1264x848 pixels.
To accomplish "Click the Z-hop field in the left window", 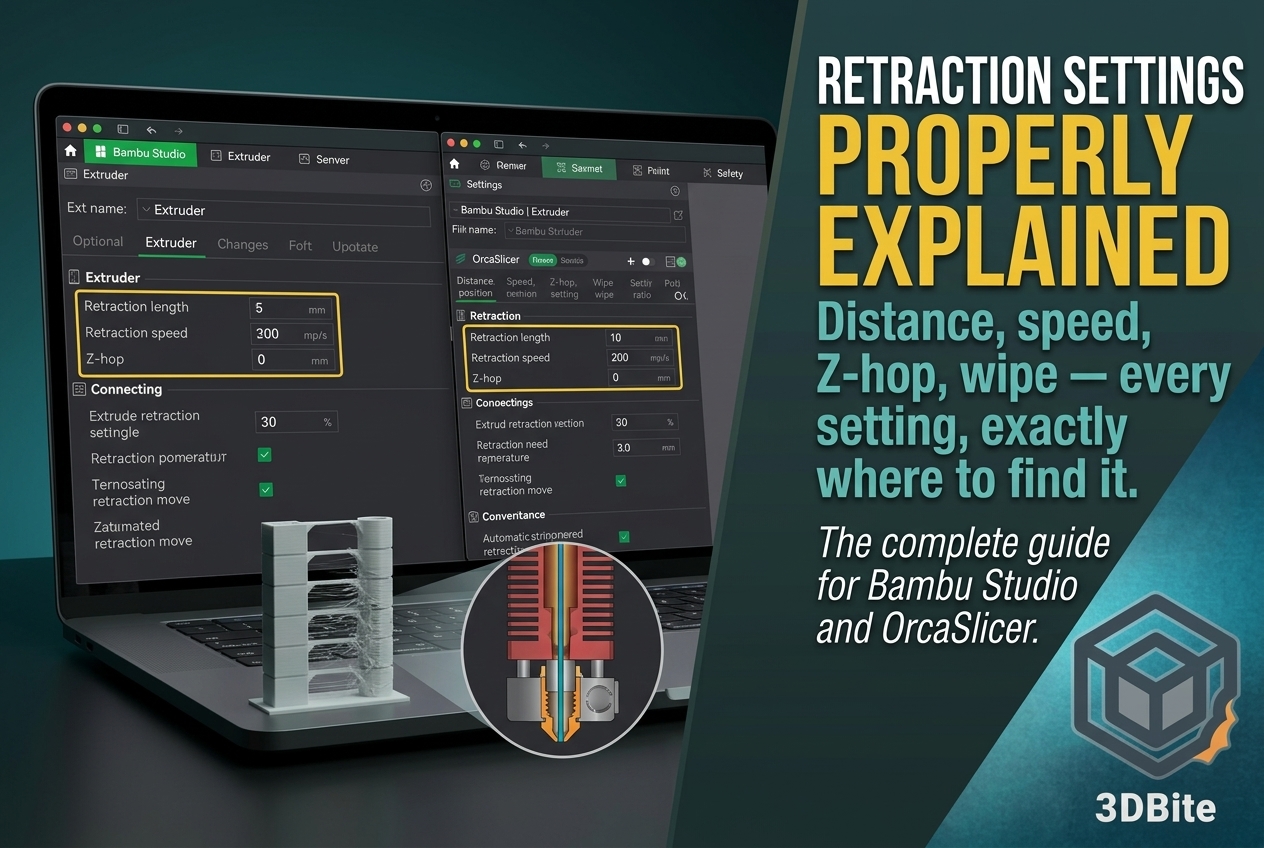I will [292, 360].
